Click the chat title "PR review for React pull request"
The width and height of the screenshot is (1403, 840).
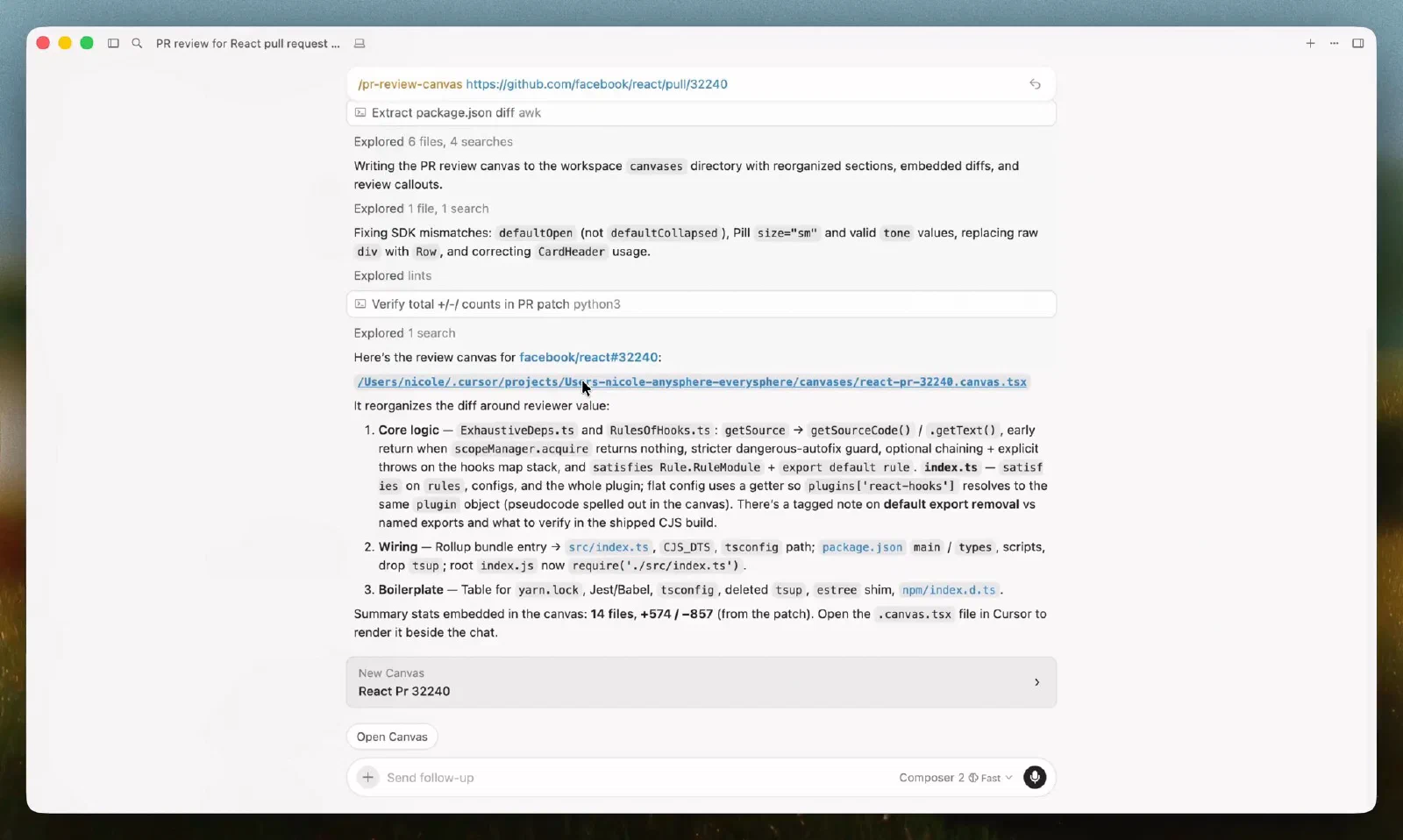(247, 43)
